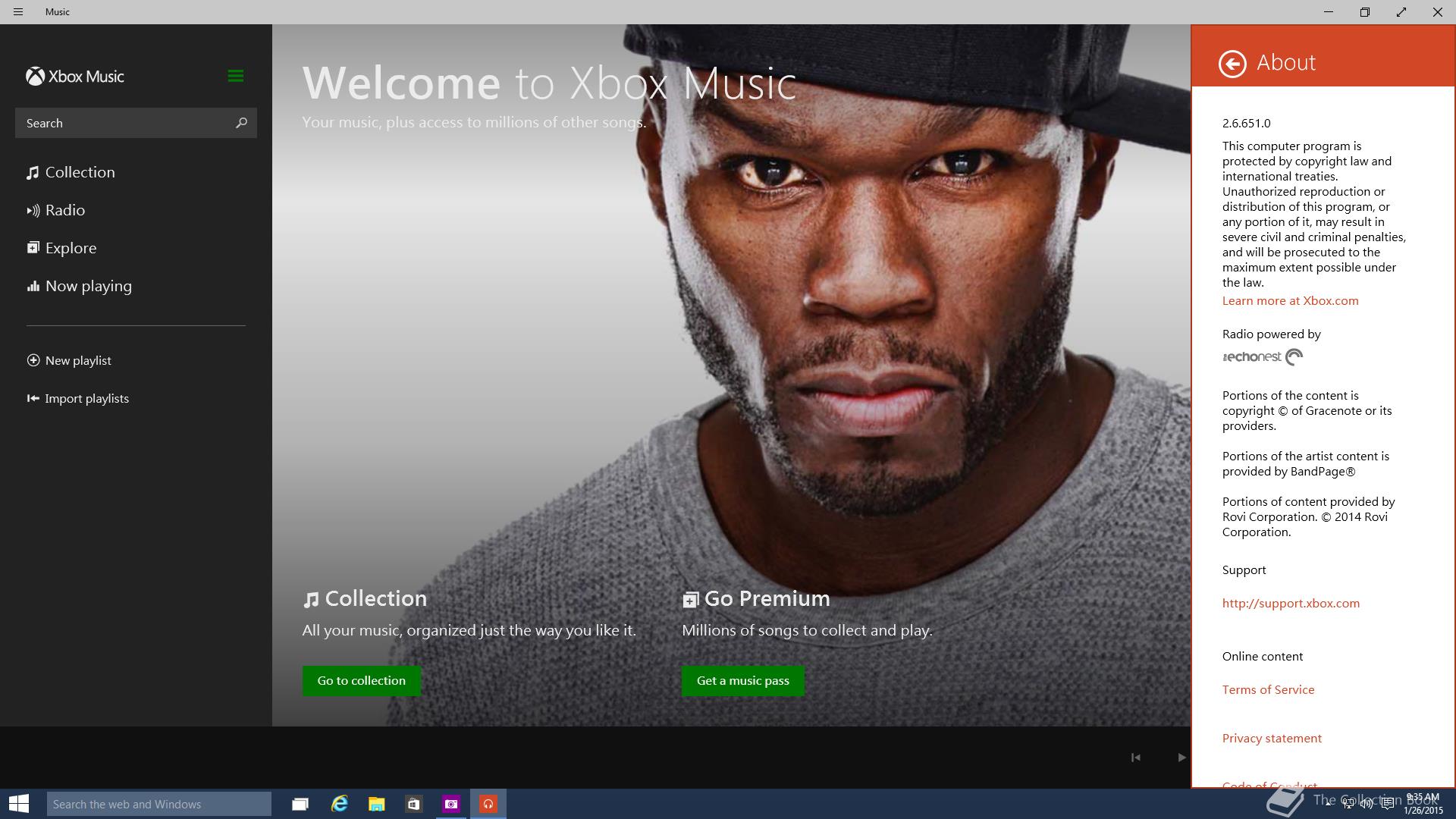
Task: Click the Explore icon in the sidebar
Action: (33, 247)
